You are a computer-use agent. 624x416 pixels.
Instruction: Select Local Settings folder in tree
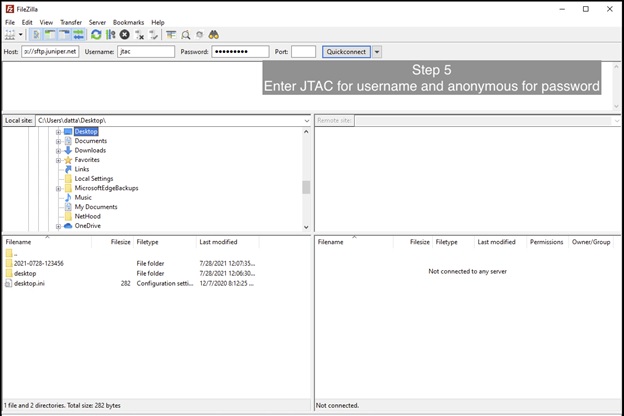(94, 179)
